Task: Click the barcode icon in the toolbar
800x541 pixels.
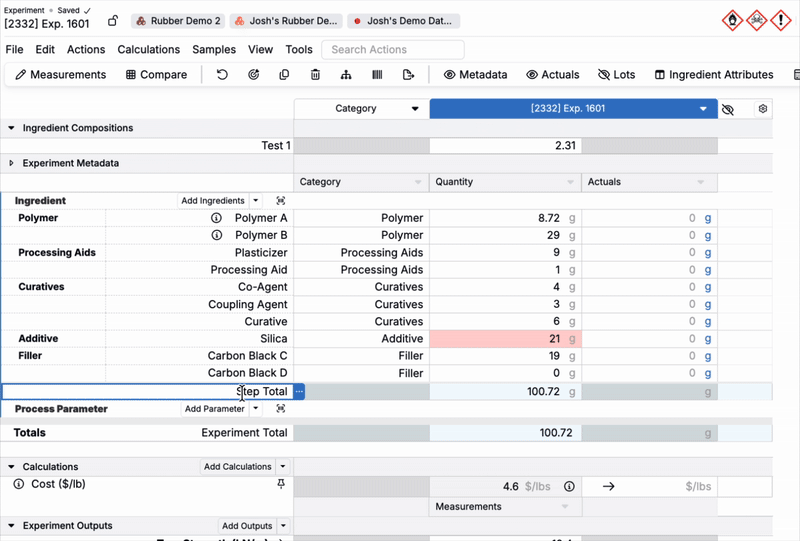Action: coord(377,75)
